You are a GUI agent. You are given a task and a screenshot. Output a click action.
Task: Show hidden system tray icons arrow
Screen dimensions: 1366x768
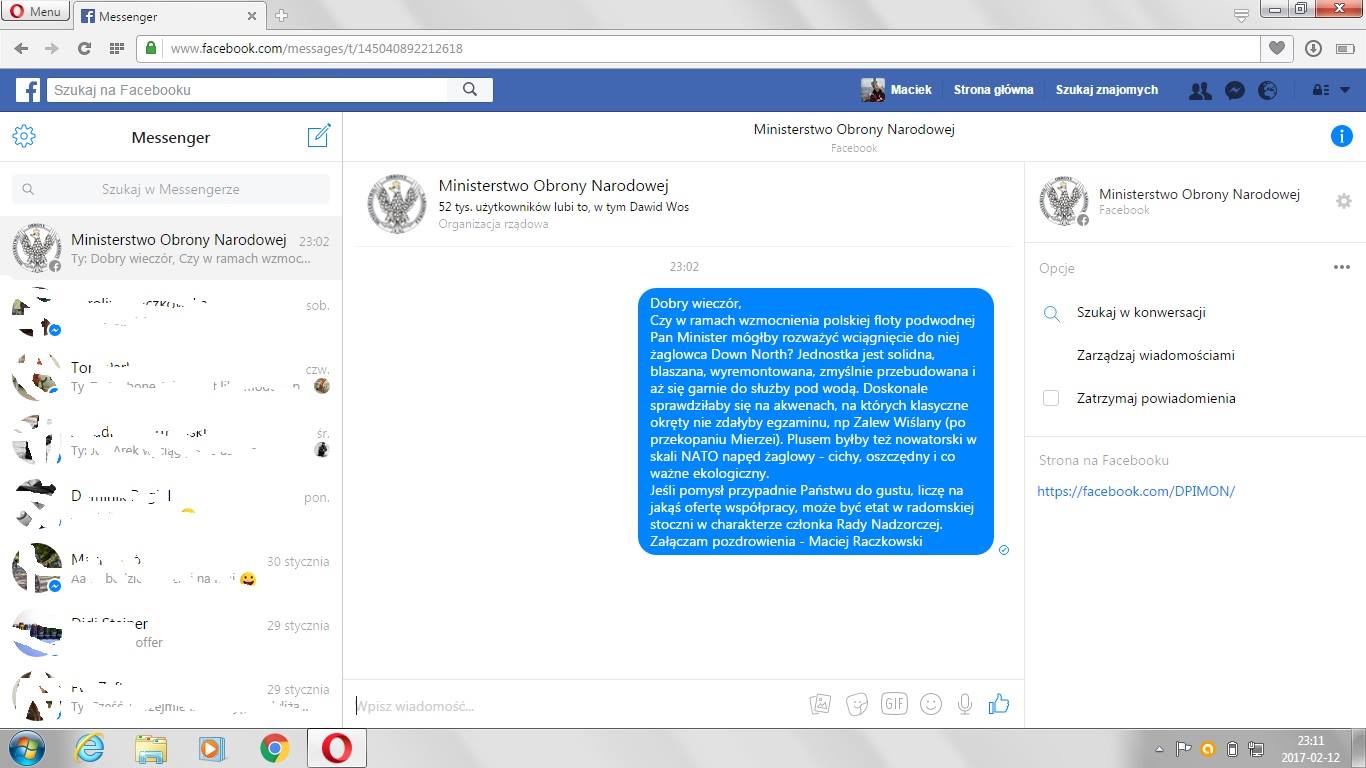[1159, 749]
